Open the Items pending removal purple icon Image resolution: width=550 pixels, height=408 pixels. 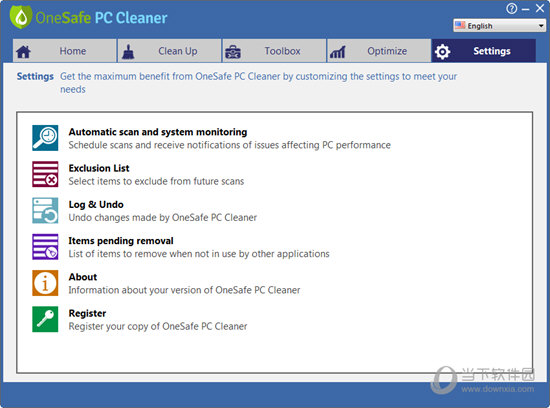[x=45, y=247]
